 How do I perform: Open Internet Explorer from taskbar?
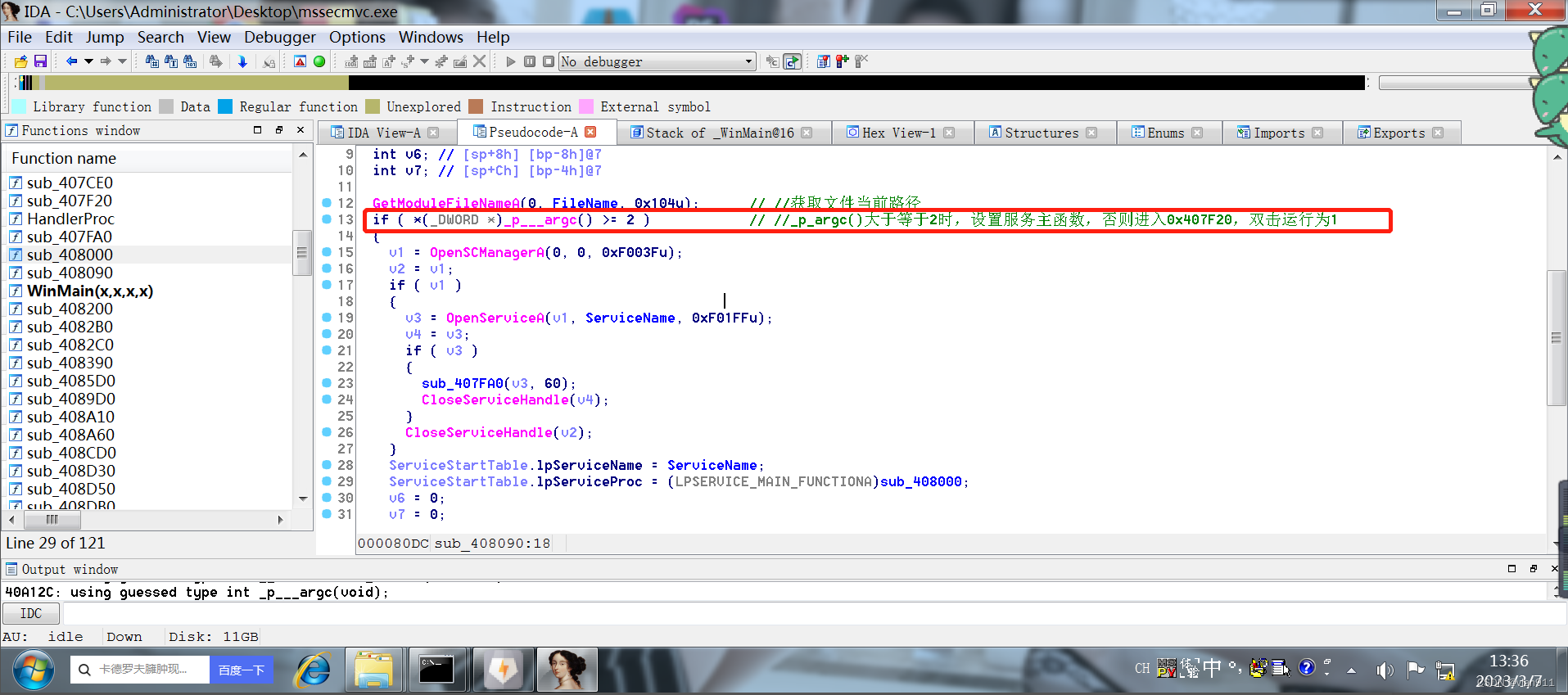[x=313, y=670]
